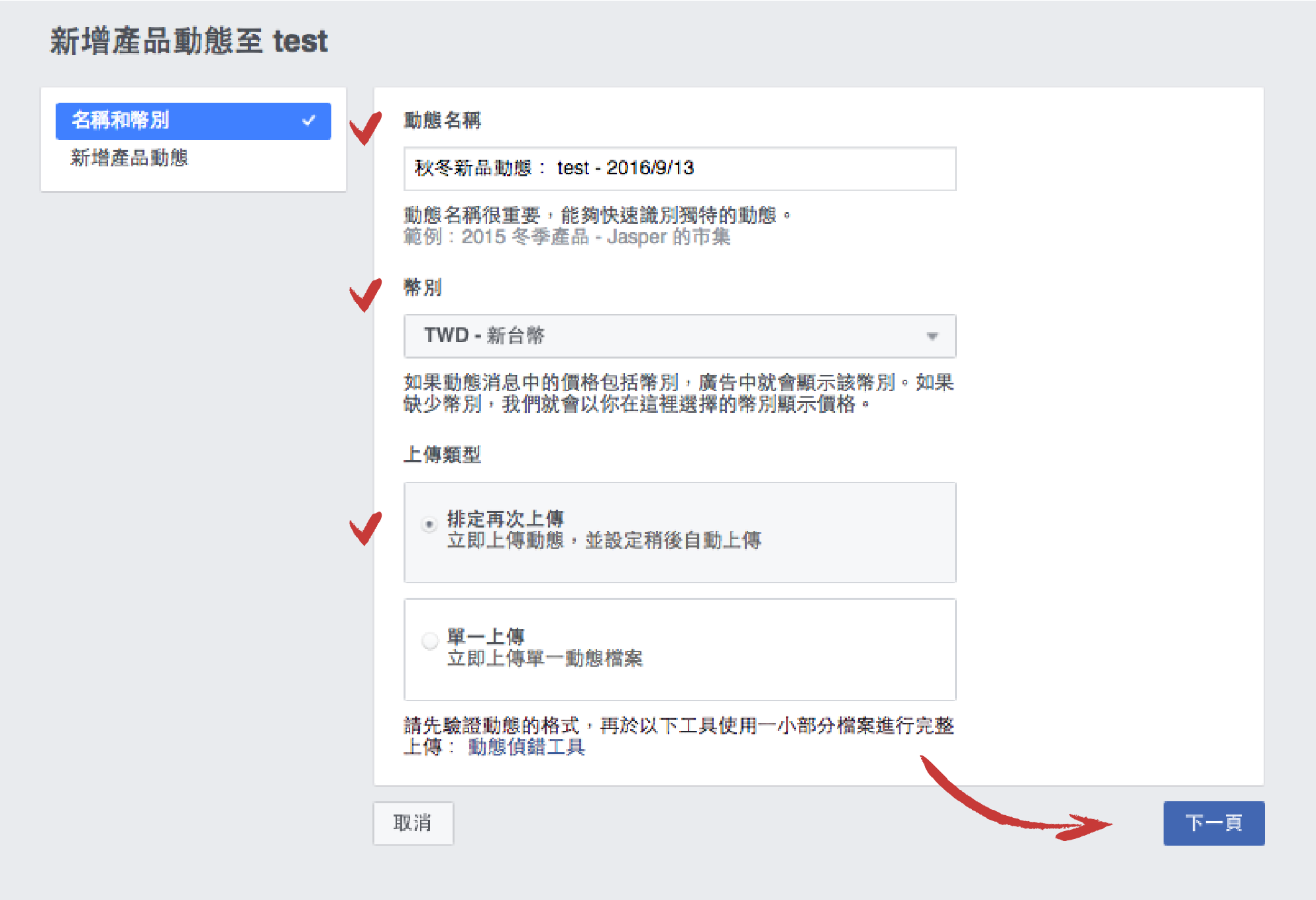Select the 單一上傳 radio button

[430, 640]
